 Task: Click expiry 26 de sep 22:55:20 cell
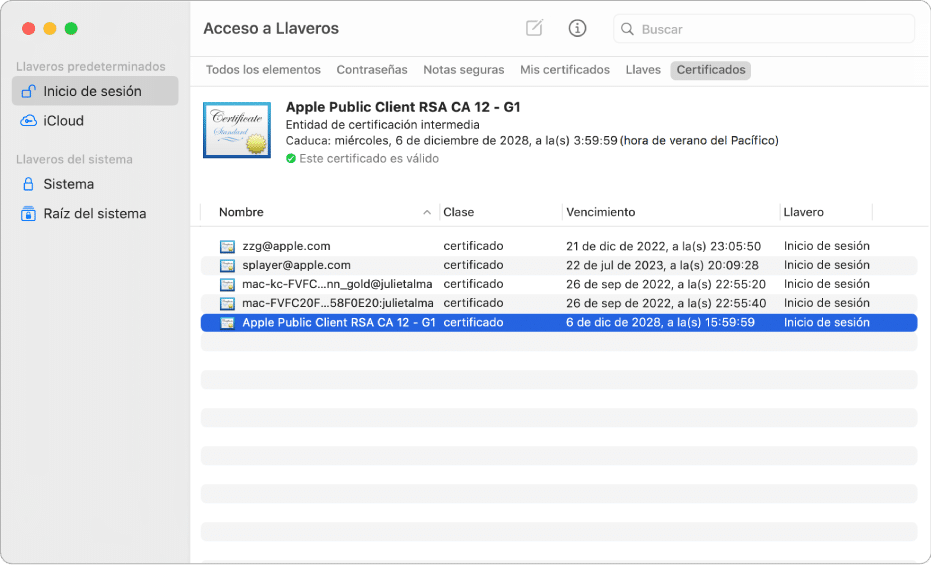click(666, 284)
